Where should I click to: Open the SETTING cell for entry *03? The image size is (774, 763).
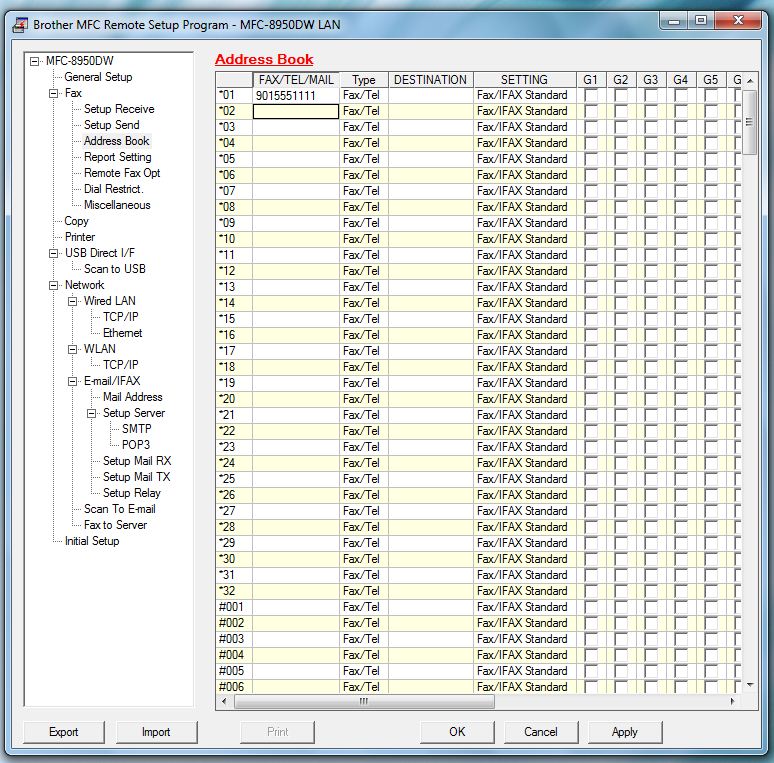(x=524, y=127)
